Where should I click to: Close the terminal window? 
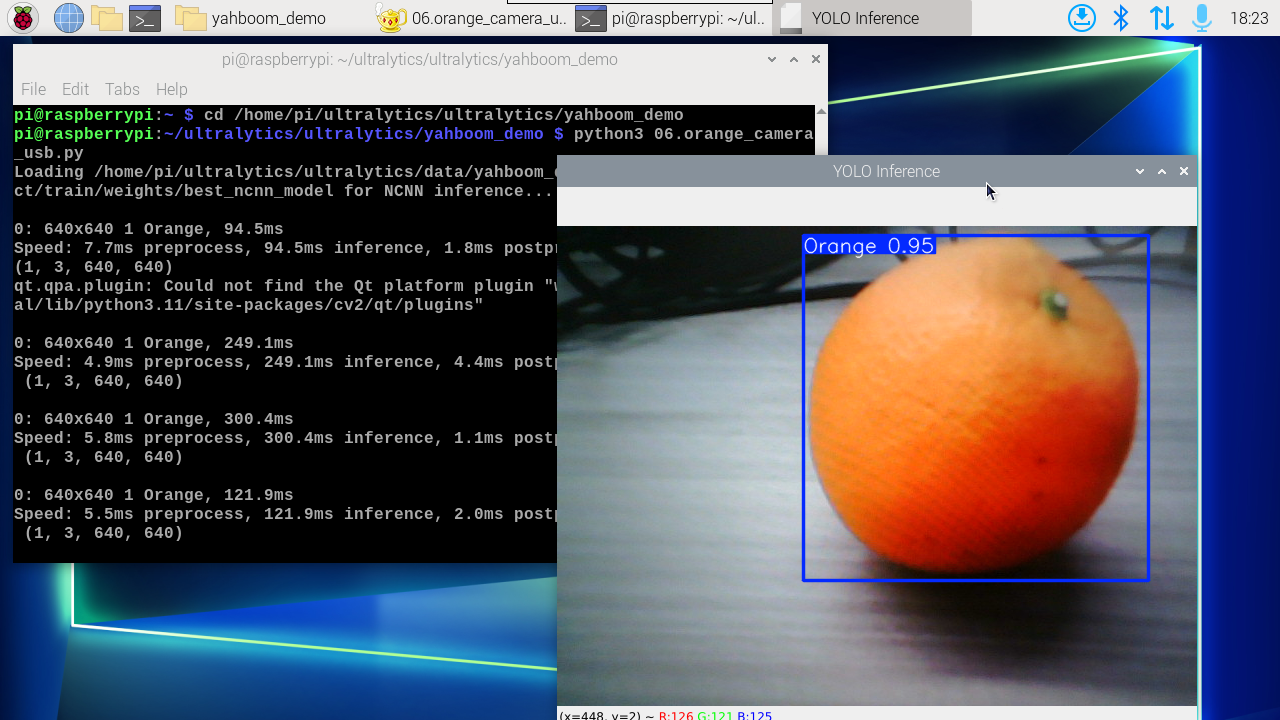click(816, 60)
